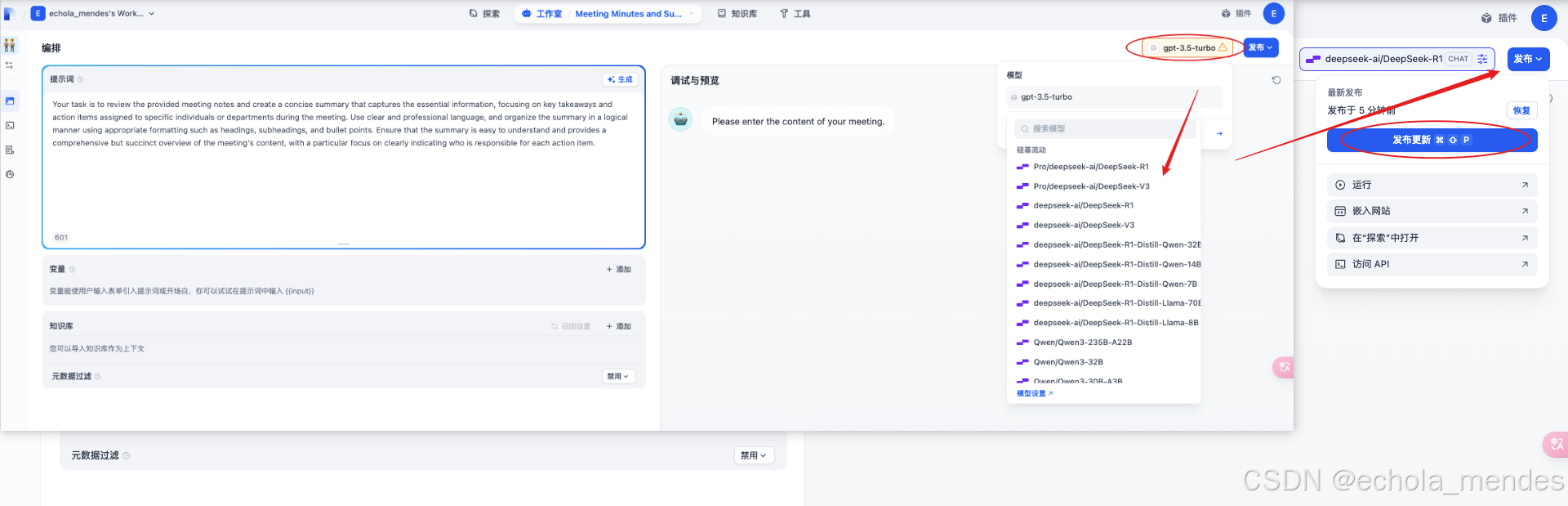Click the refresh icon in debug preview panel
Screen dimensions: 1568x506
pos(1276,80)
